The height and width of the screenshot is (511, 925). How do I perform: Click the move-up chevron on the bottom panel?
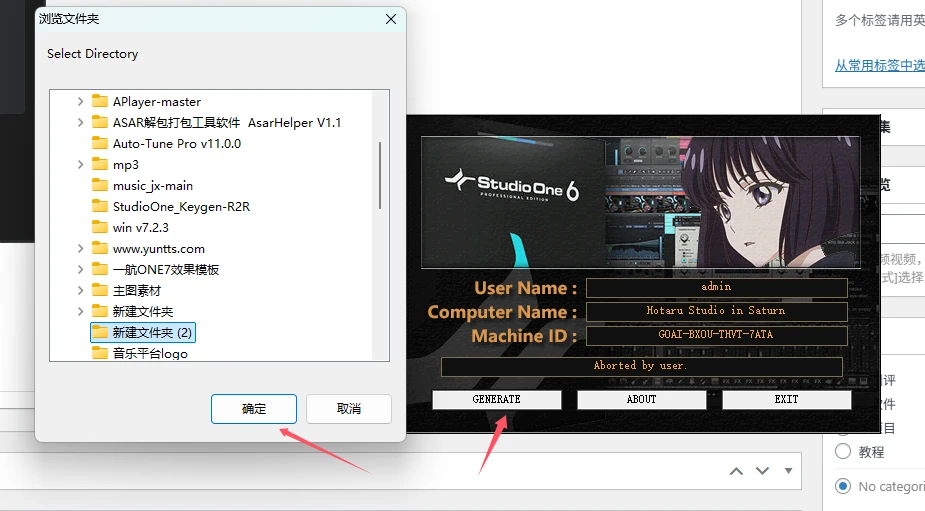coord(736,471)
